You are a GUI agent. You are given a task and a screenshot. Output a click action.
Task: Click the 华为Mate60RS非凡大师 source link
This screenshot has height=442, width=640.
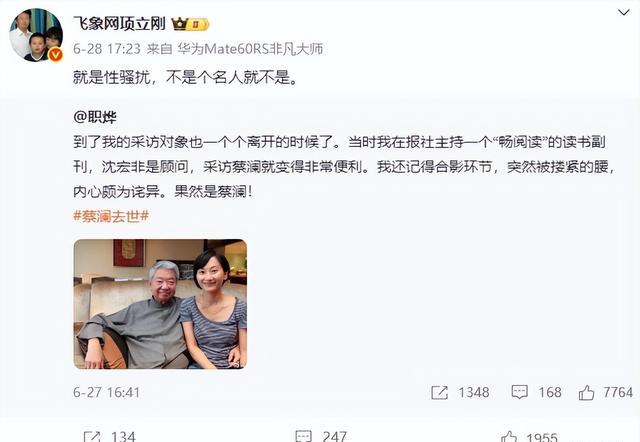[x=250, y=49]
